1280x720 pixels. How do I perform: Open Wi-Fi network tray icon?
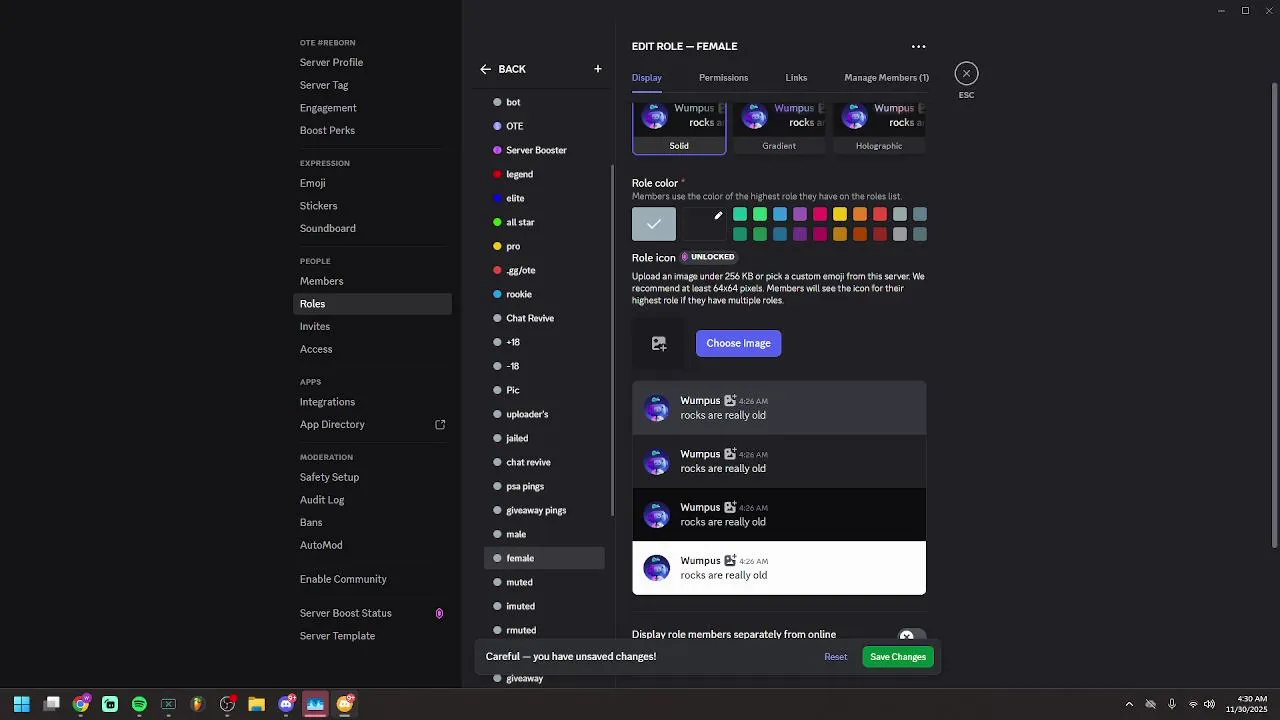(x=1192, y=704)
